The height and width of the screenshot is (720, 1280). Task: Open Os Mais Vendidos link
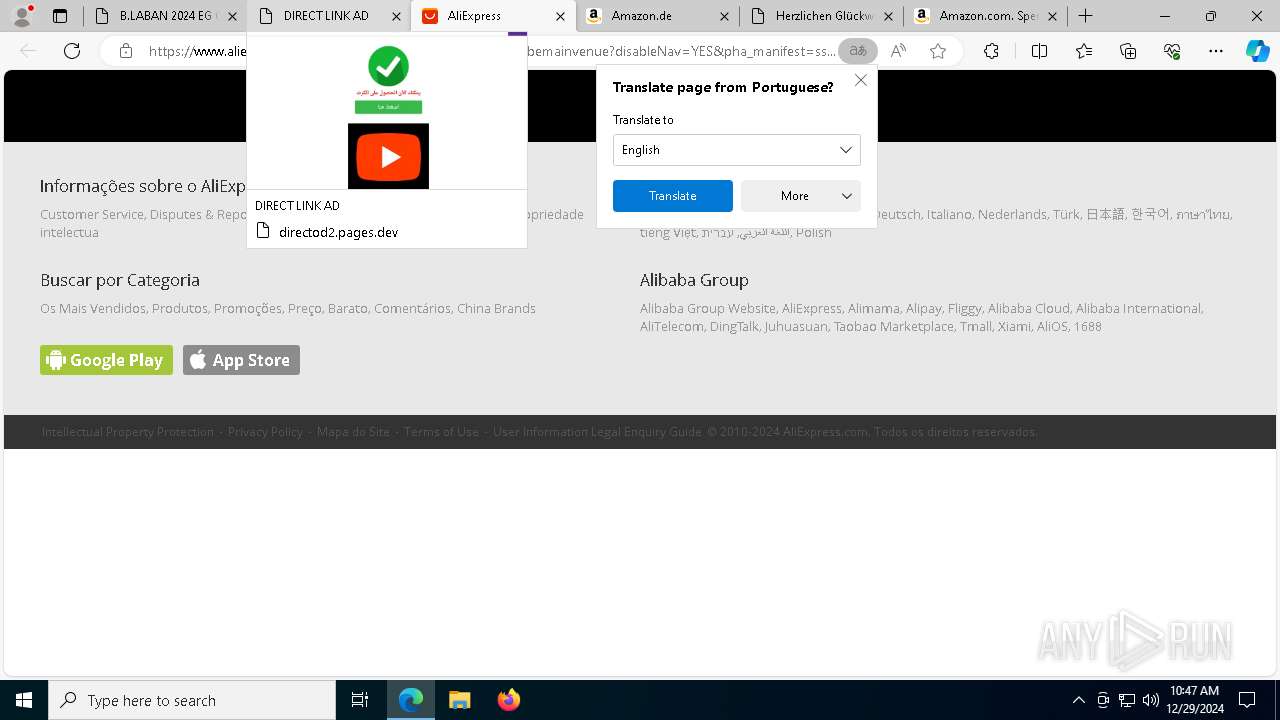coord(93,308)
